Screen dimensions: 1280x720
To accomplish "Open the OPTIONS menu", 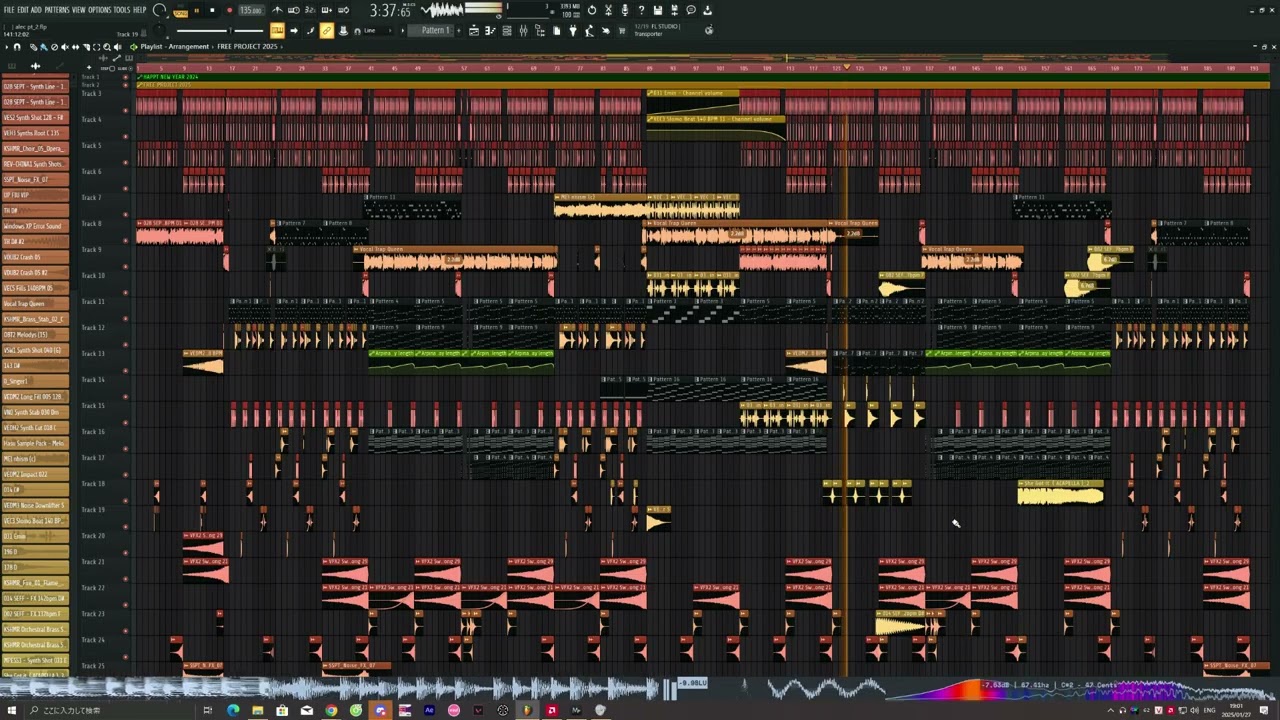I will pos(100,10).
